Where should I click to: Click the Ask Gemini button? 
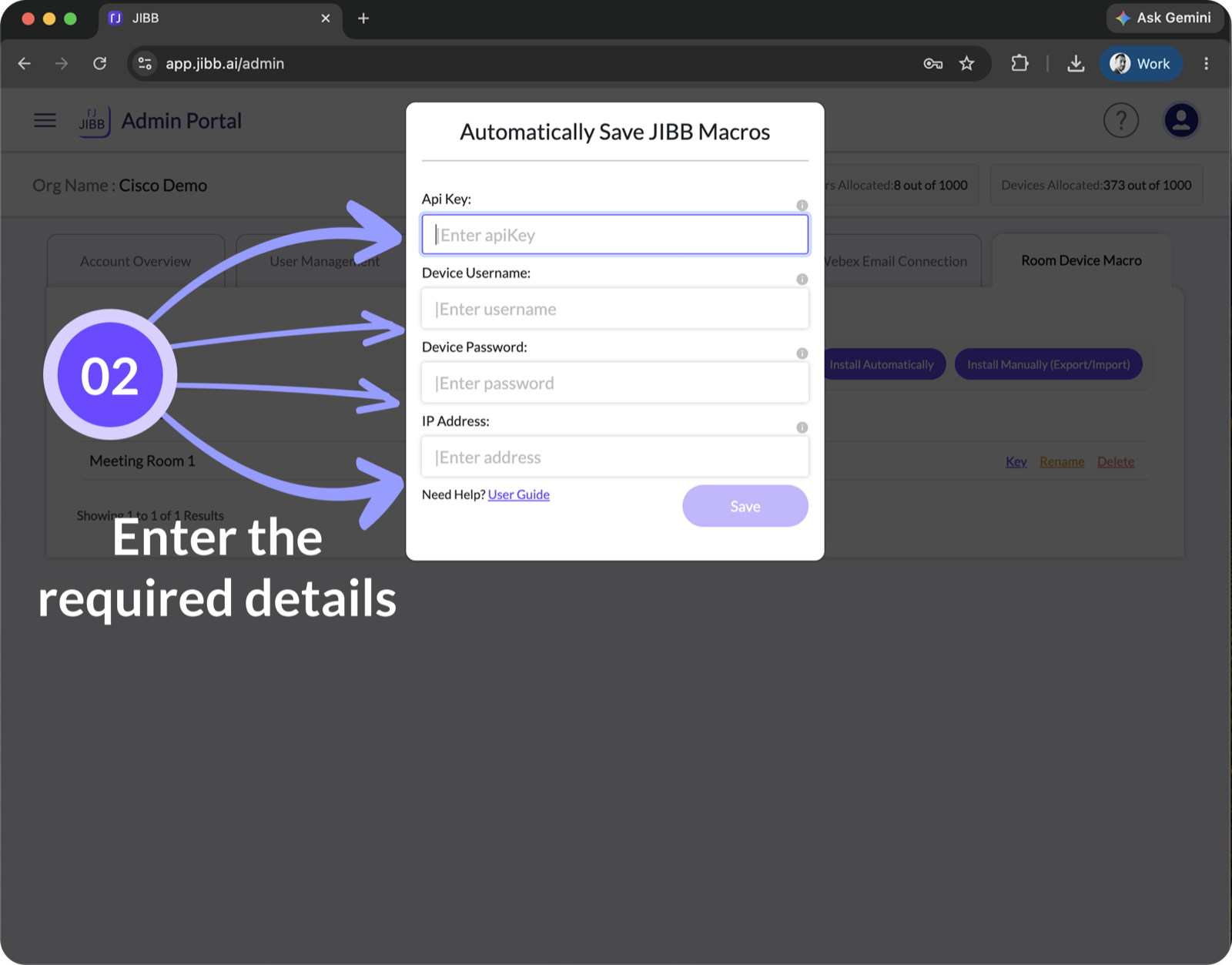(x=1164, y=18)
